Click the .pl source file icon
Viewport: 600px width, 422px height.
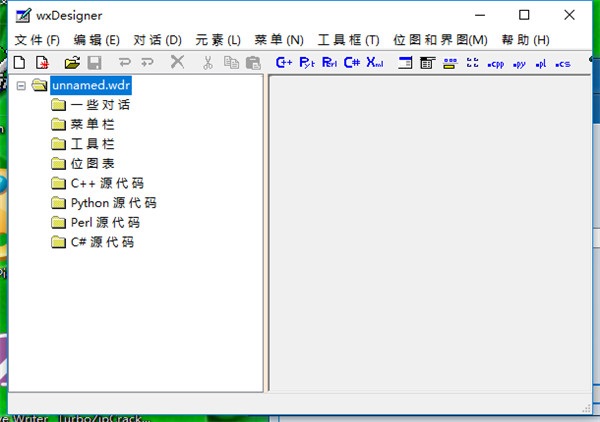click(540, 64)
